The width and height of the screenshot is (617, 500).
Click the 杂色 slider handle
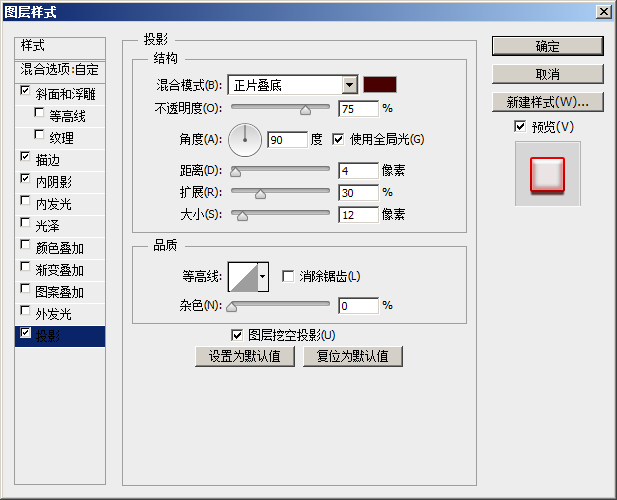tap(232, 307)
